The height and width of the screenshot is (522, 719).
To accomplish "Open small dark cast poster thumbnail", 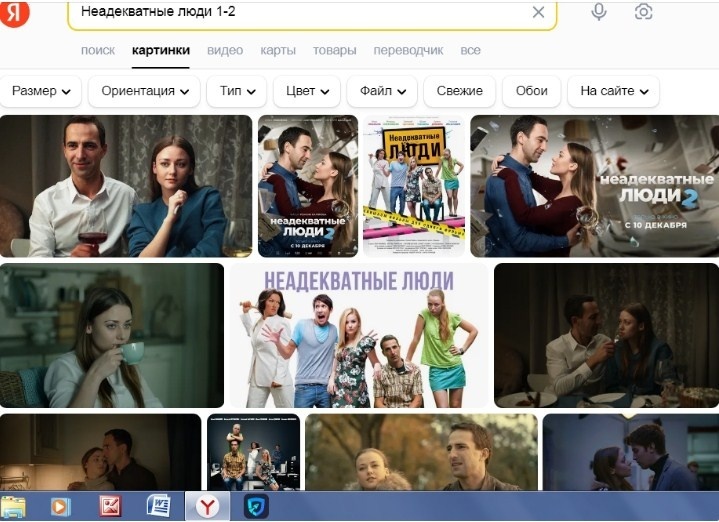I will tap(254, 452).
